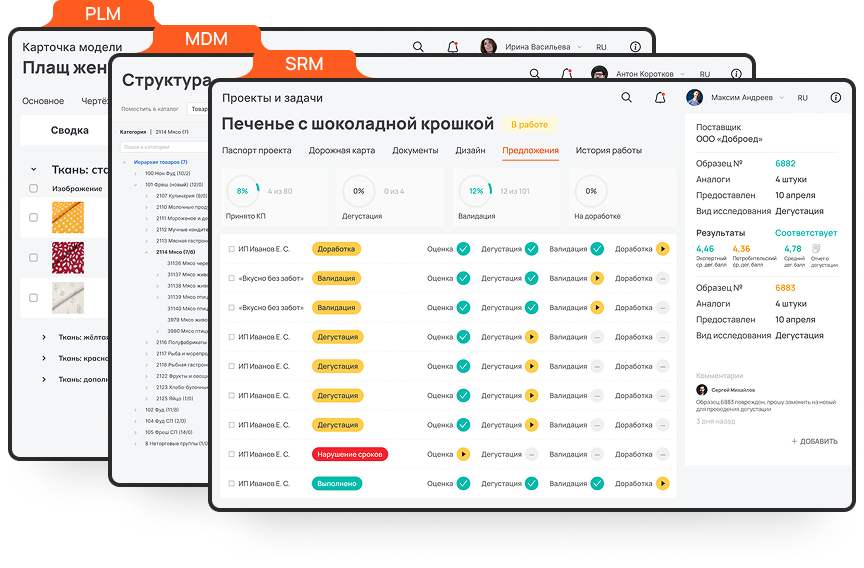
Task: Click play icon in Нарушение сроков row
Action: click(463, 454)
